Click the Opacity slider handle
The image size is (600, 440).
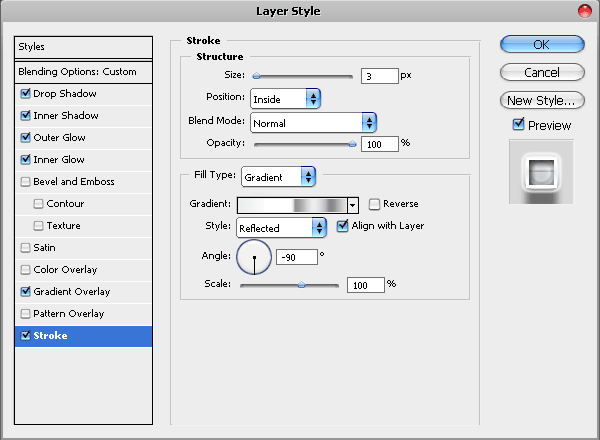352,144
